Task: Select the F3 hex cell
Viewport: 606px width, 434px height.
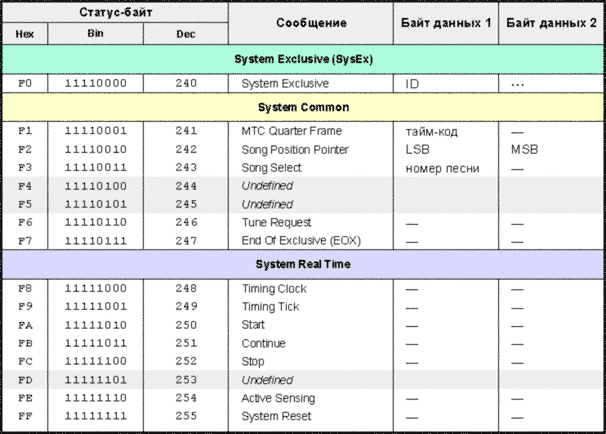Action: pyautogui.click(x=25, y=168)
